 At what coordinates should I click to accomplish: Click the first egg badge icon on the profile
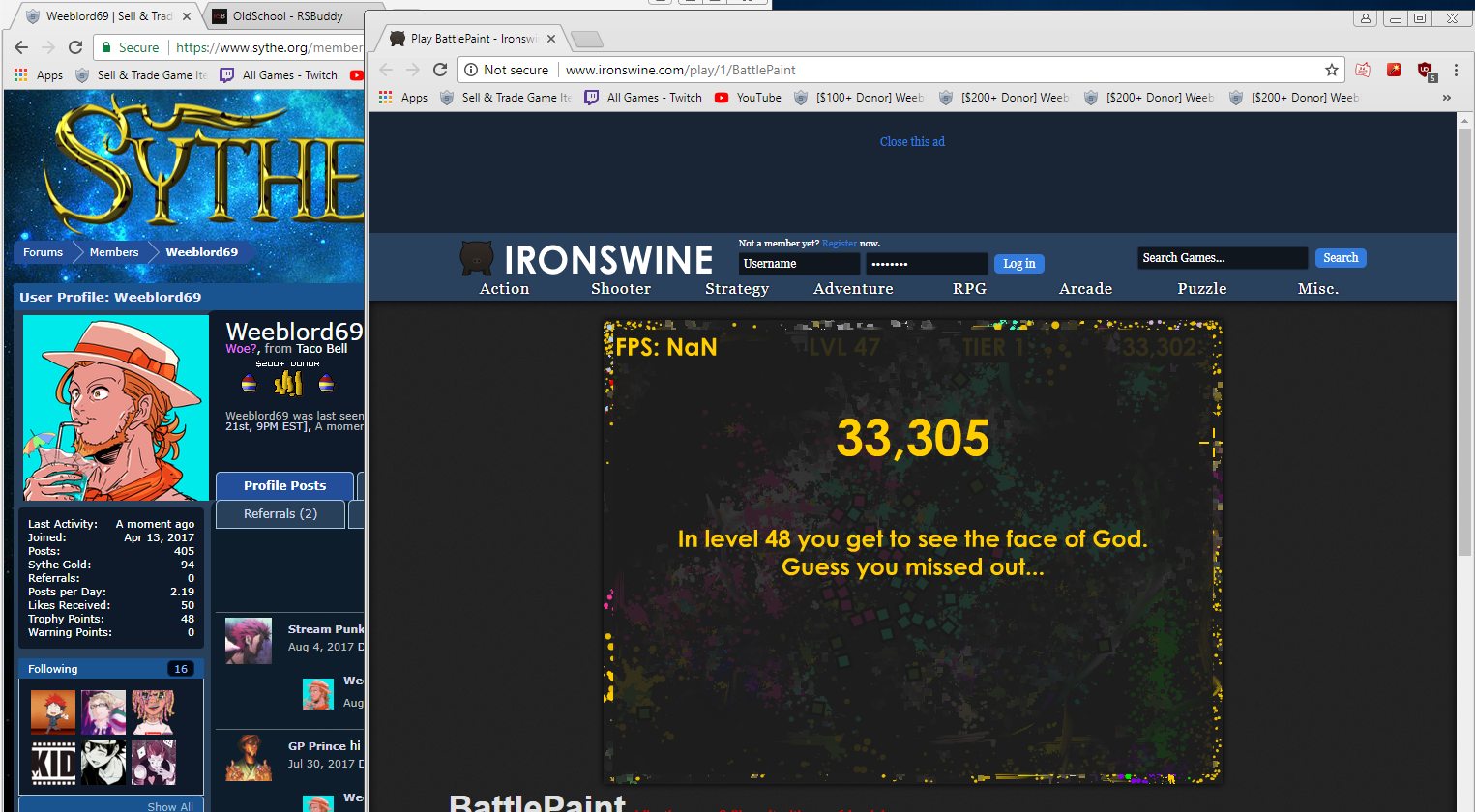click(x=249, y=384)
